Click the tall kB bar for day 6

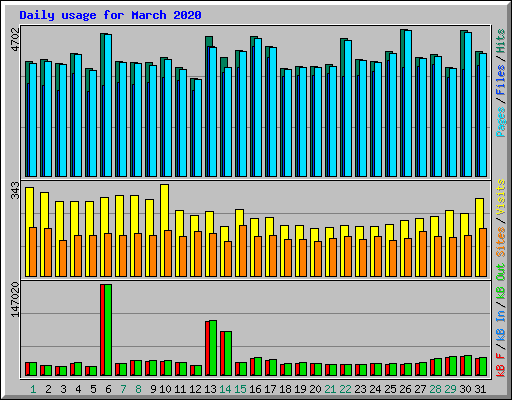tap(106, 330)
